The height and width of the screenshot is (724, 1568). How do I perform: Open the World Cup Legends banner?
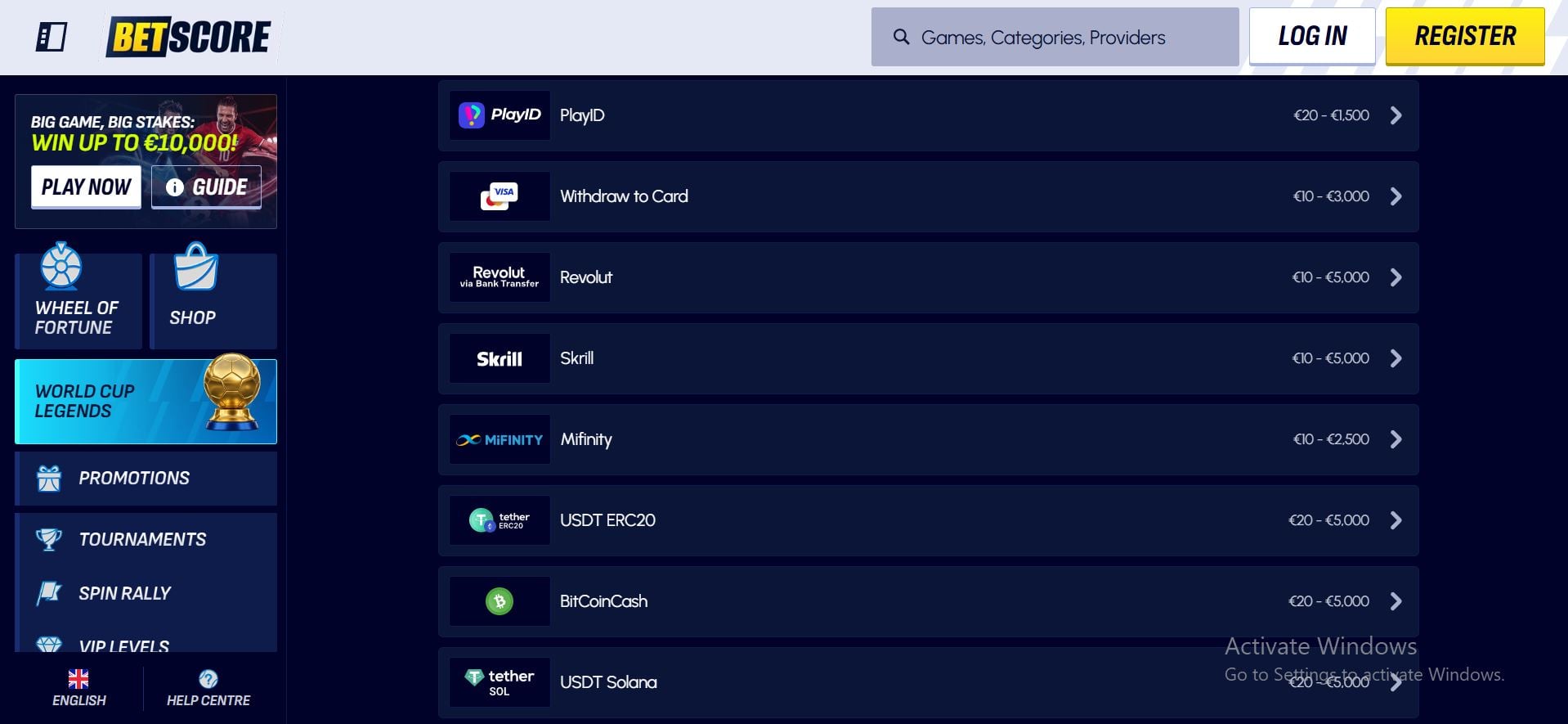(146, 402)
